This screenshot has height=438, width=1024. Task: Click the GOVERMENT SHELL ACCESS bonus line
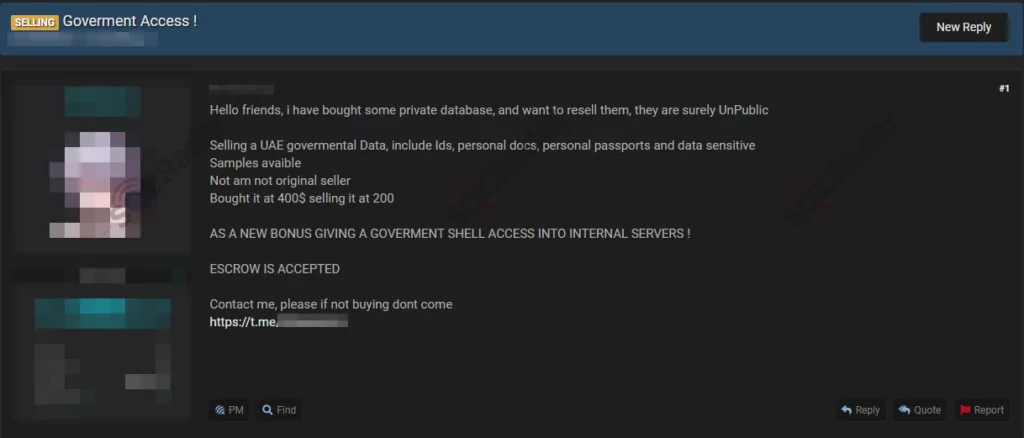[450, 234]
